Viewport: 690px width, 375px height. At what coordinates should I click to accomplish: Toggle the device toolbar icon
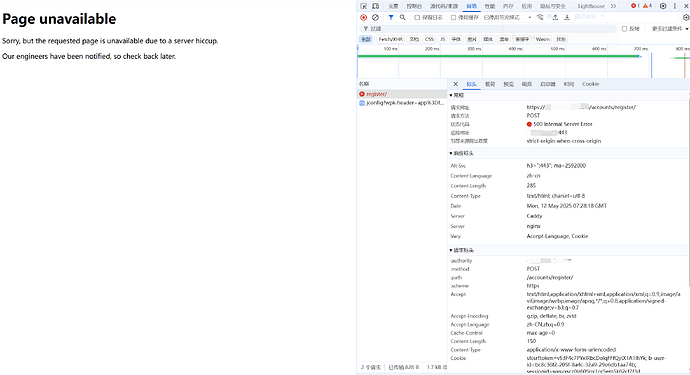point(375,6)
